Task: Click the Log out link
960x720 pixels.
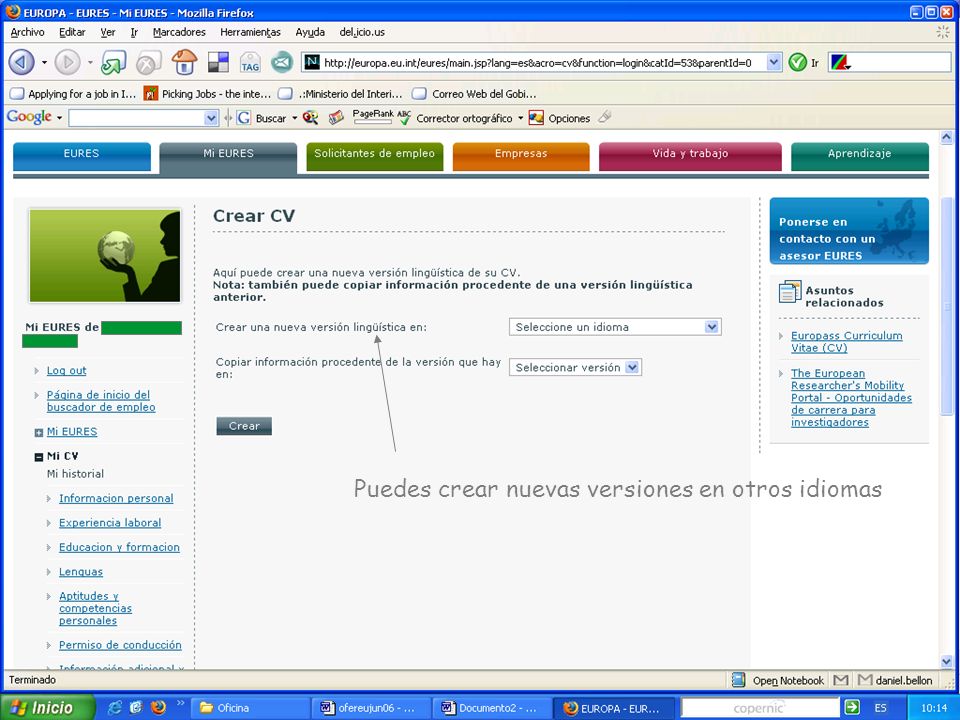Action: (66, 370)
